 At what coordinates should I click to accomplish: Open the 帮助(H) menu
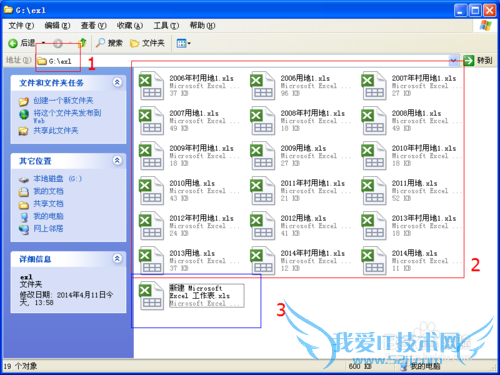(202, 26)
